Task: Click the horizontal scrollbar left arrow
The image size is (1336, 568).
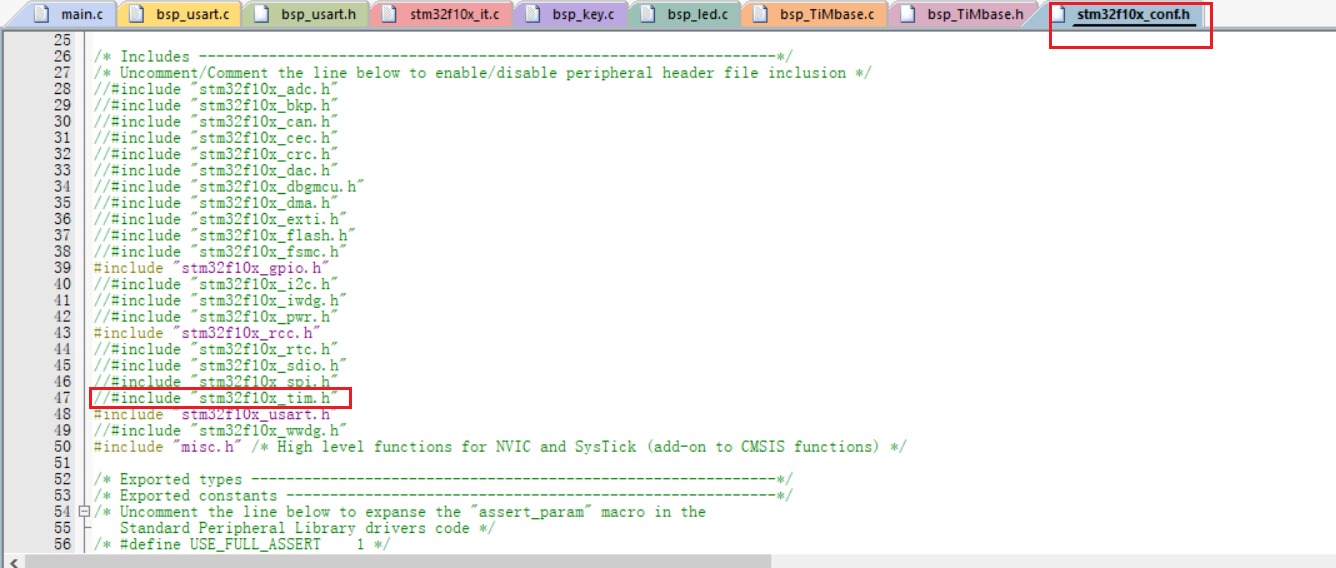Action: click(11, 561)
